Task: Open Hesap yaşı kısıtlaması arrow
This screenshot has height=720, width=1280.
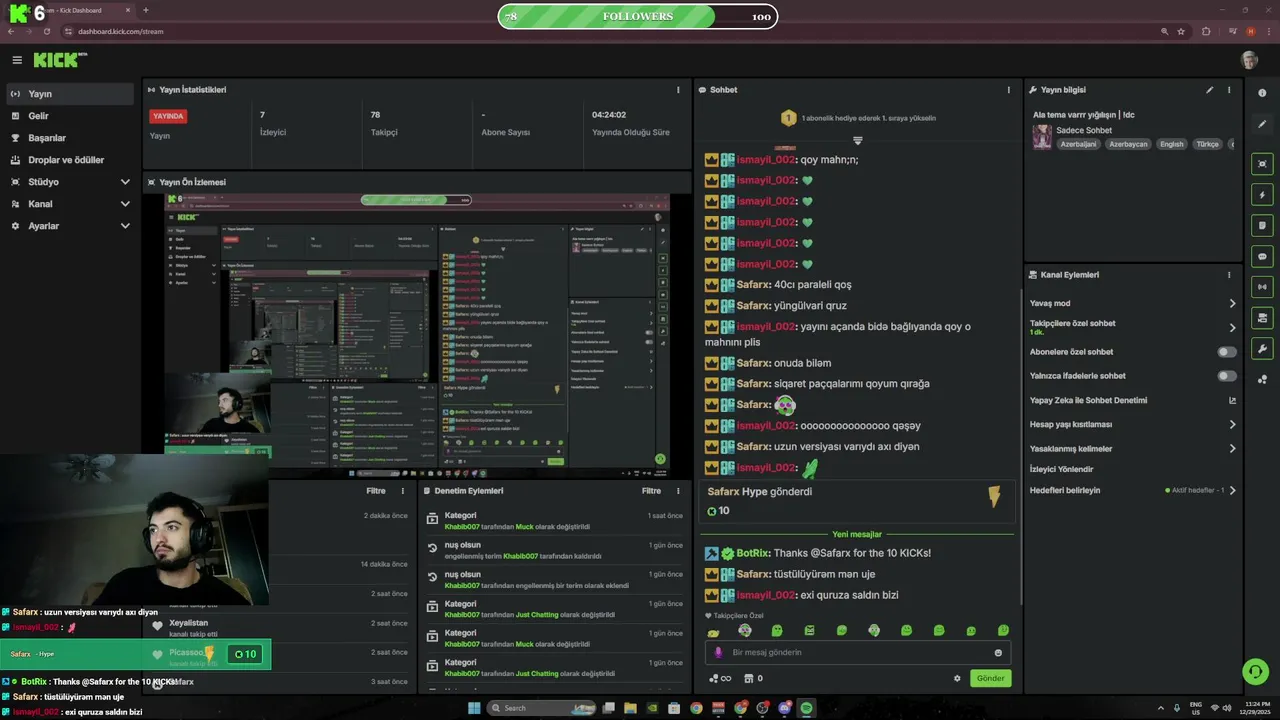Action: pos(1232,424)
